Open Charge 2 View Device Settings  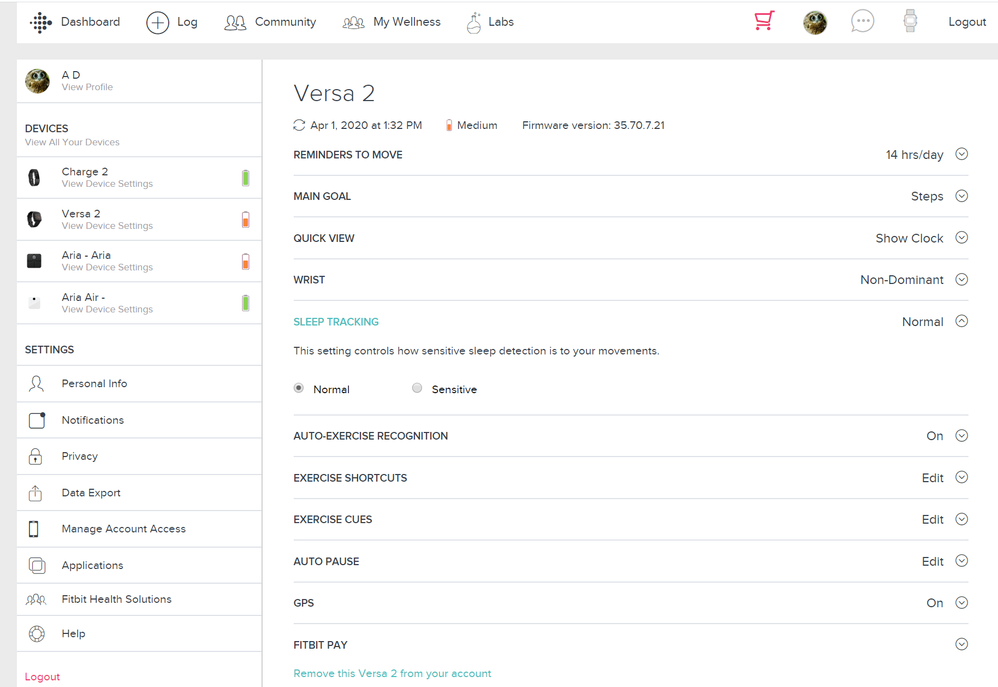click(x=107, y=184)
